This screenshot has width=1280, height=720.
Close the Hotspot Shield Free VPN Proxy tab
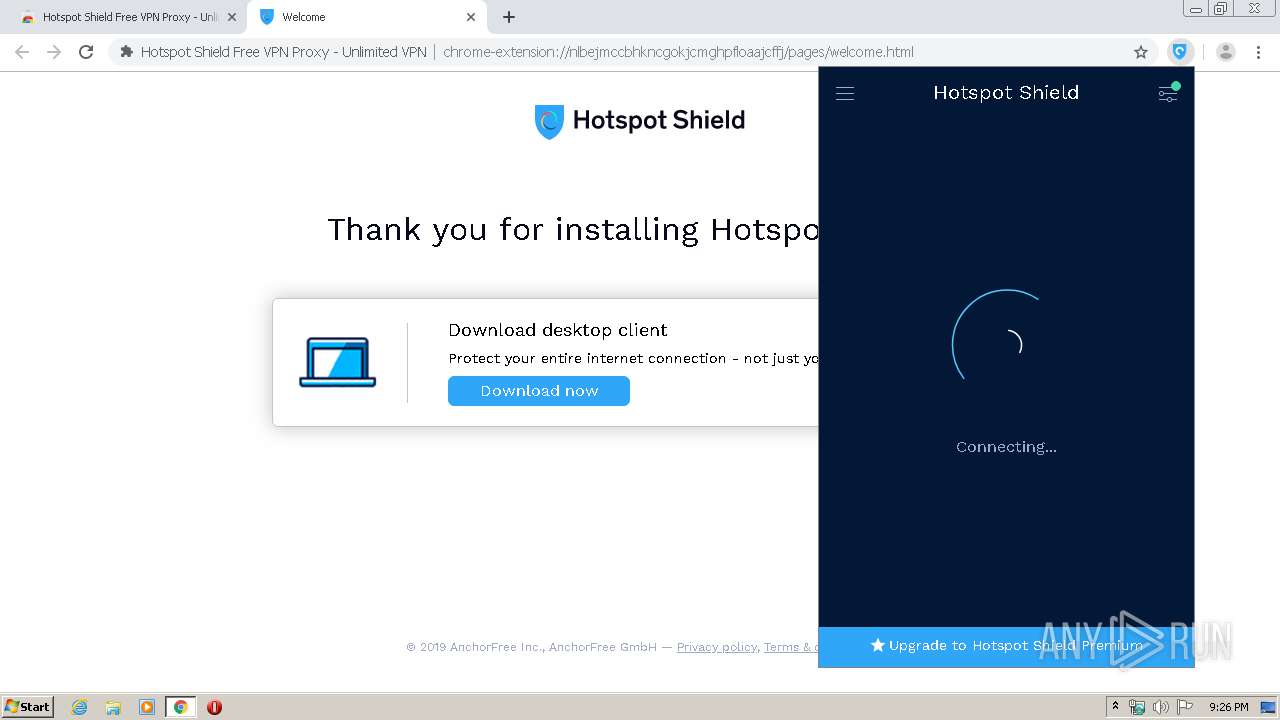232,17
